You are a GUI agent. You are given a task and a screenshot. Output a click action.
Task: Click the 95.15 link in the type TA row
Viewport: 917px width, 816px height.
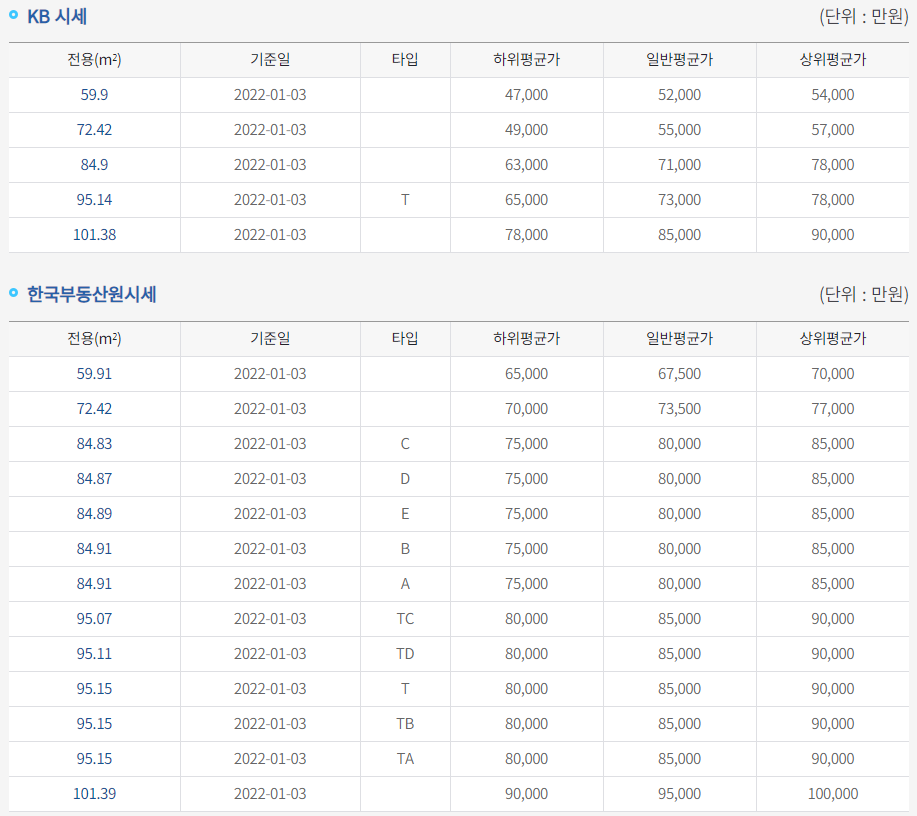tap(94, 759)
